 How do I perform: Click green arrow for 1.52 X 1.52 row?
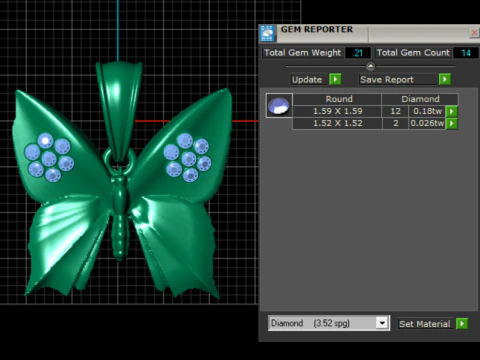pyautogui.click(x=452, y=124)
